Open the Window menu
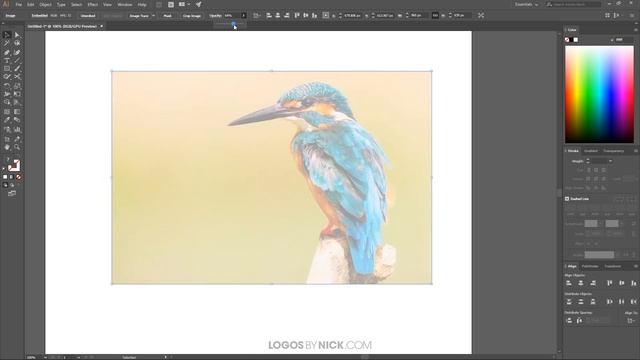This screenshot has width=640, height=360. click(x=125, y=4)
